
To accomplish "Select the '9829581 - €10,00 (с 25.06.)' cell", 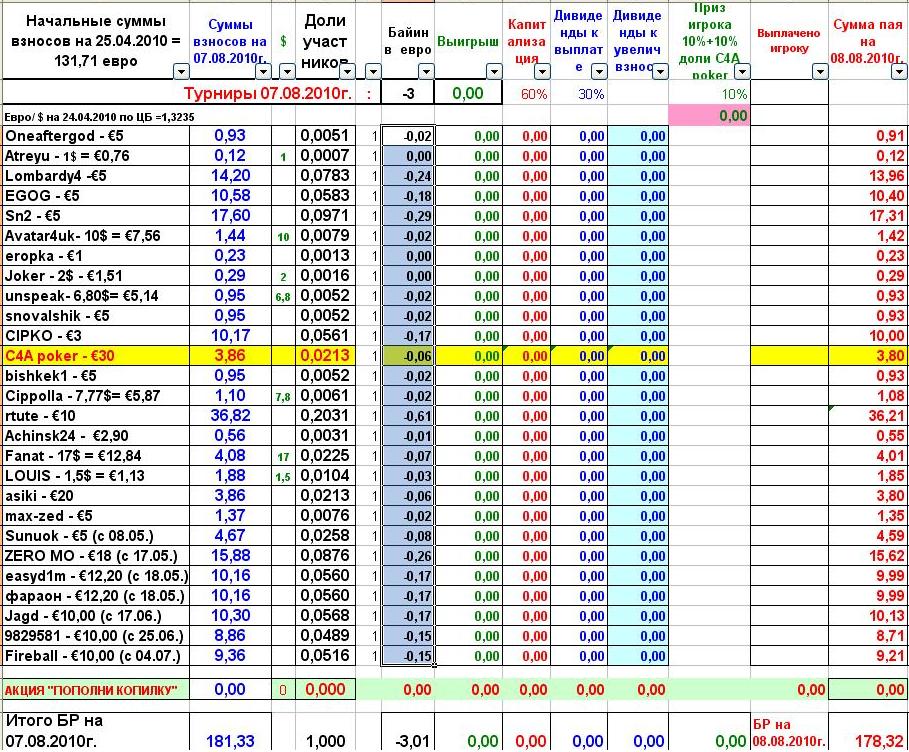I will pos(96,636).
